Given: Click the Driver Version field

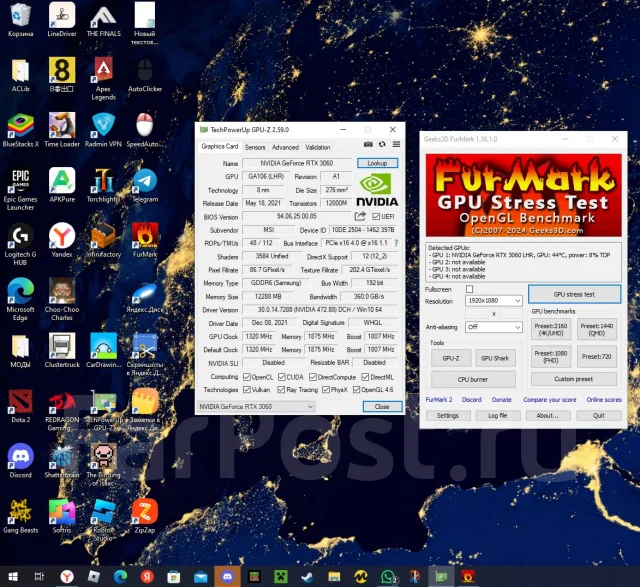Looking at the screenshot, I should point(320,310).
